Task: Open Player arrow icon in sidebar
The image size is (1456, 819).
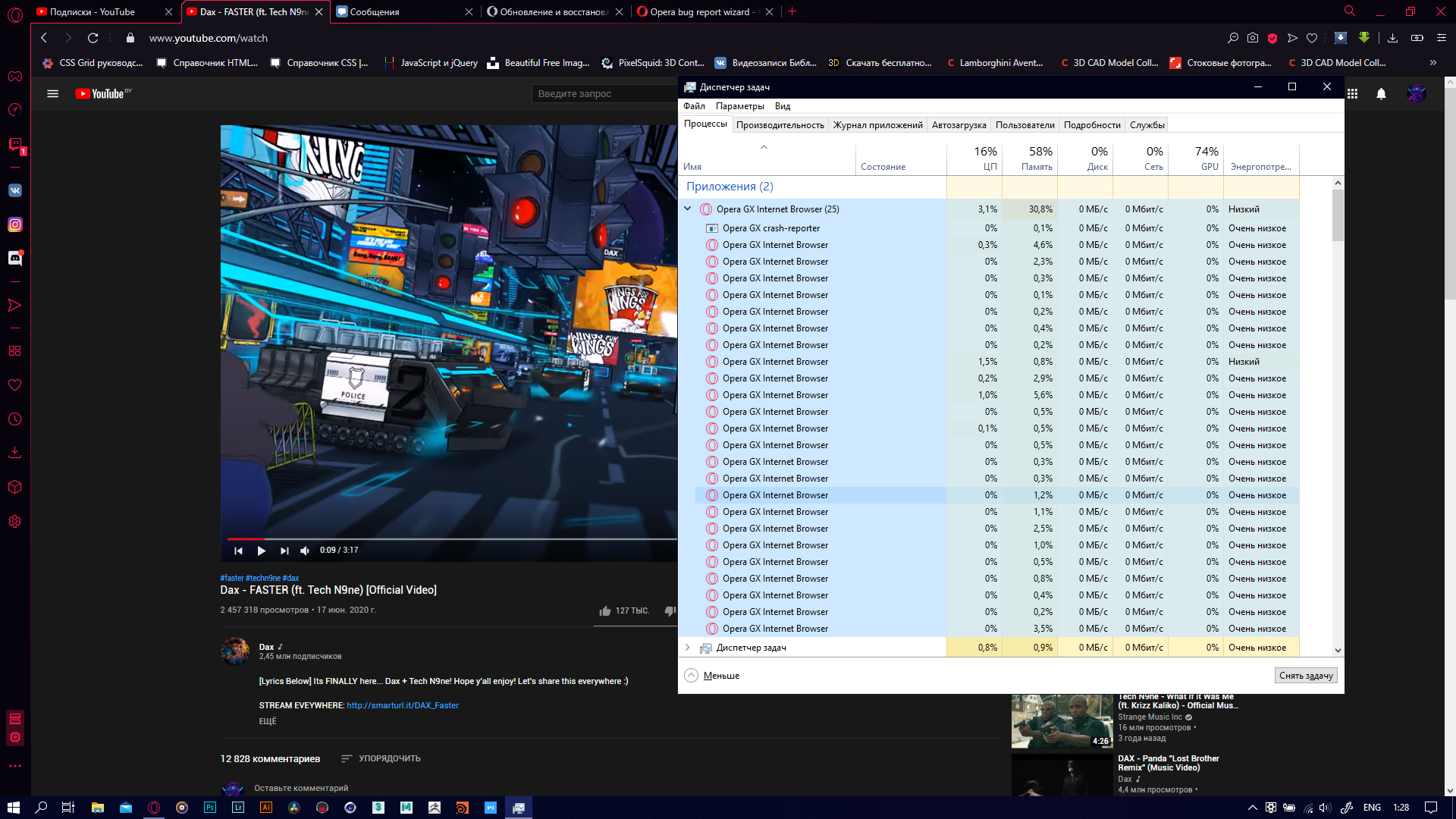Action: click(x=15, y=305)
